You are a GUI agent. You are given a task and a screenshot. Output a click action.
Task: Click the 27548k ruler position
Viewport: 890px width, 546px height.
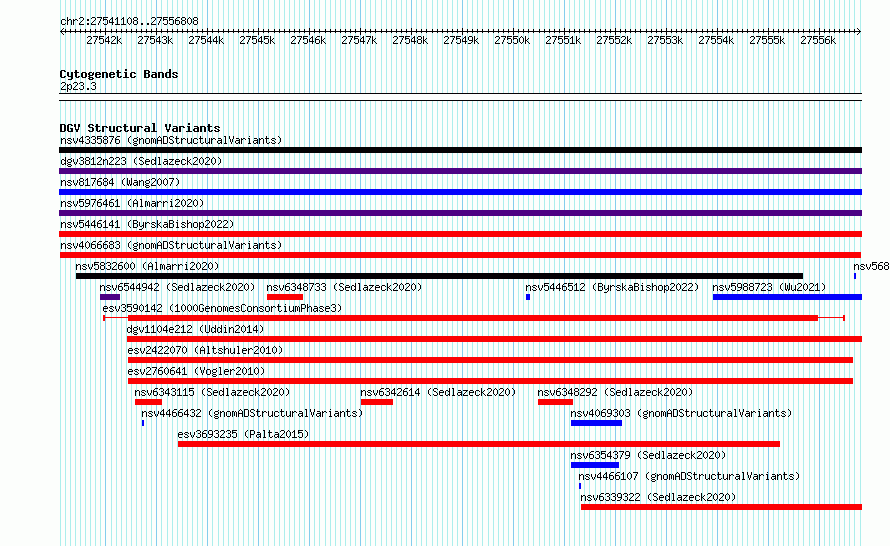(410, 40)
